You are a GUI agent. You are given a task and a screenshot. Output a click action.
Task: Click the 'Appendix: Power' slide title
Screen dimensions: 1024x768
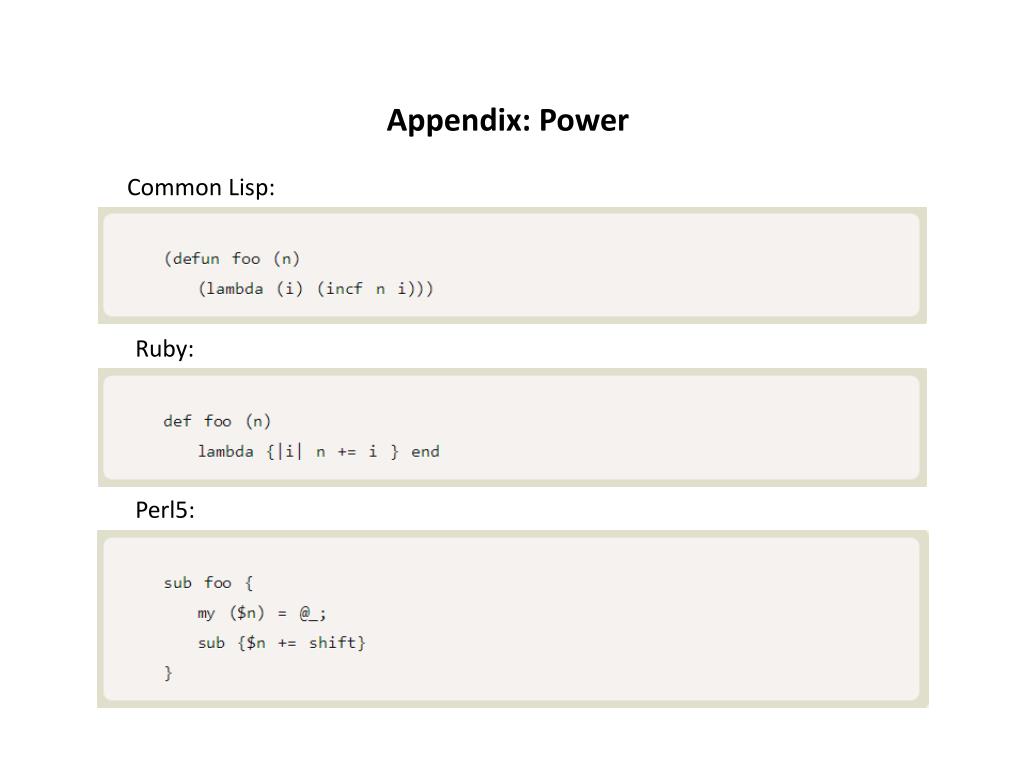click(507, 121)
